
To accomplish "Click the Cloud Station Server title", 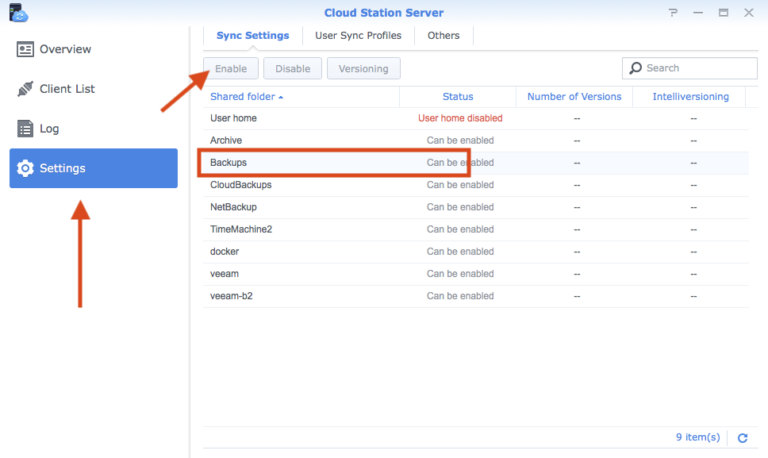I will point(384,13).
